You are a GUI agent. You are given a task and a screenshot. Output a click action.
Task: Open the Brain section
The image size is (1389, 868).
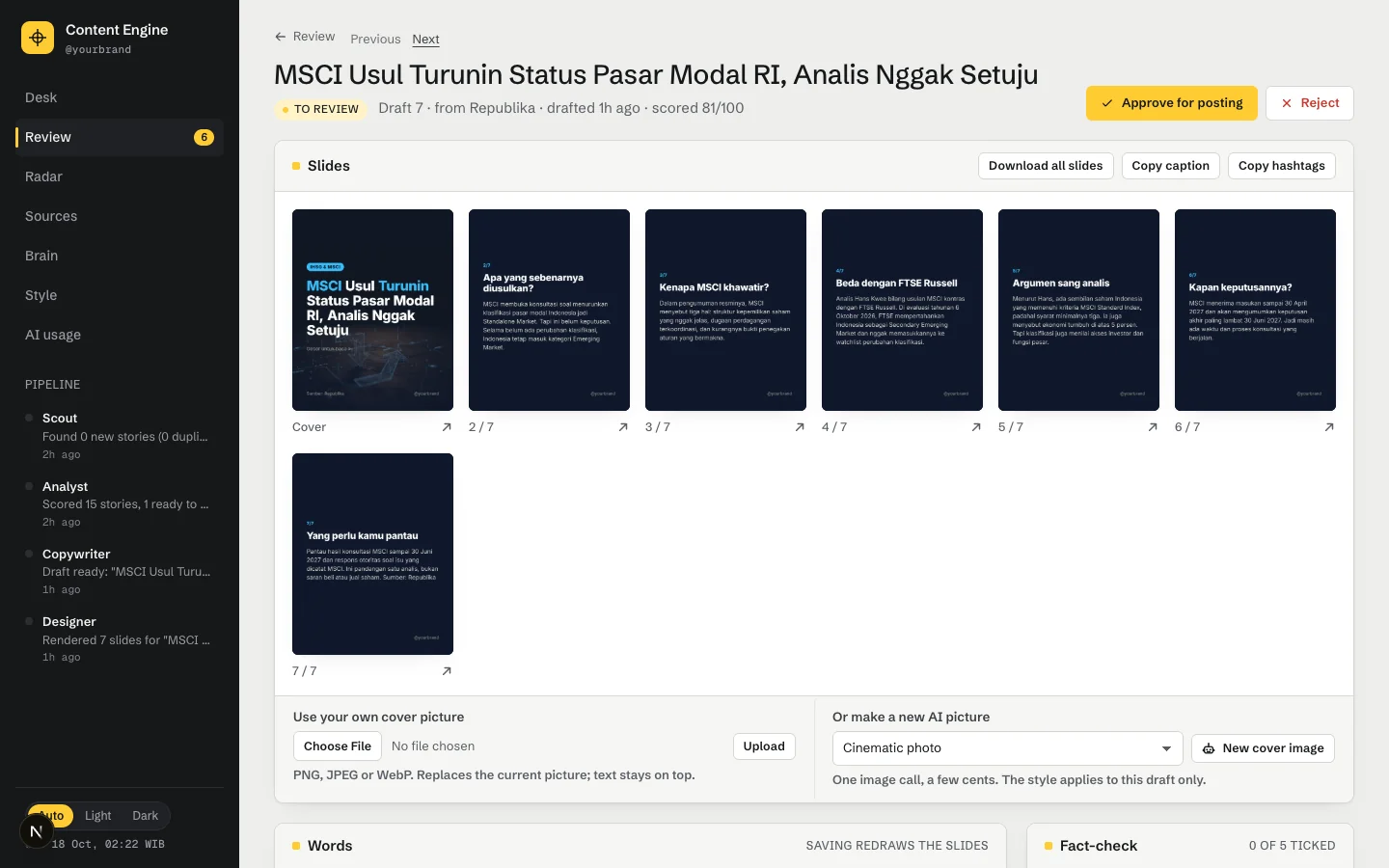(x=120, y=256)
